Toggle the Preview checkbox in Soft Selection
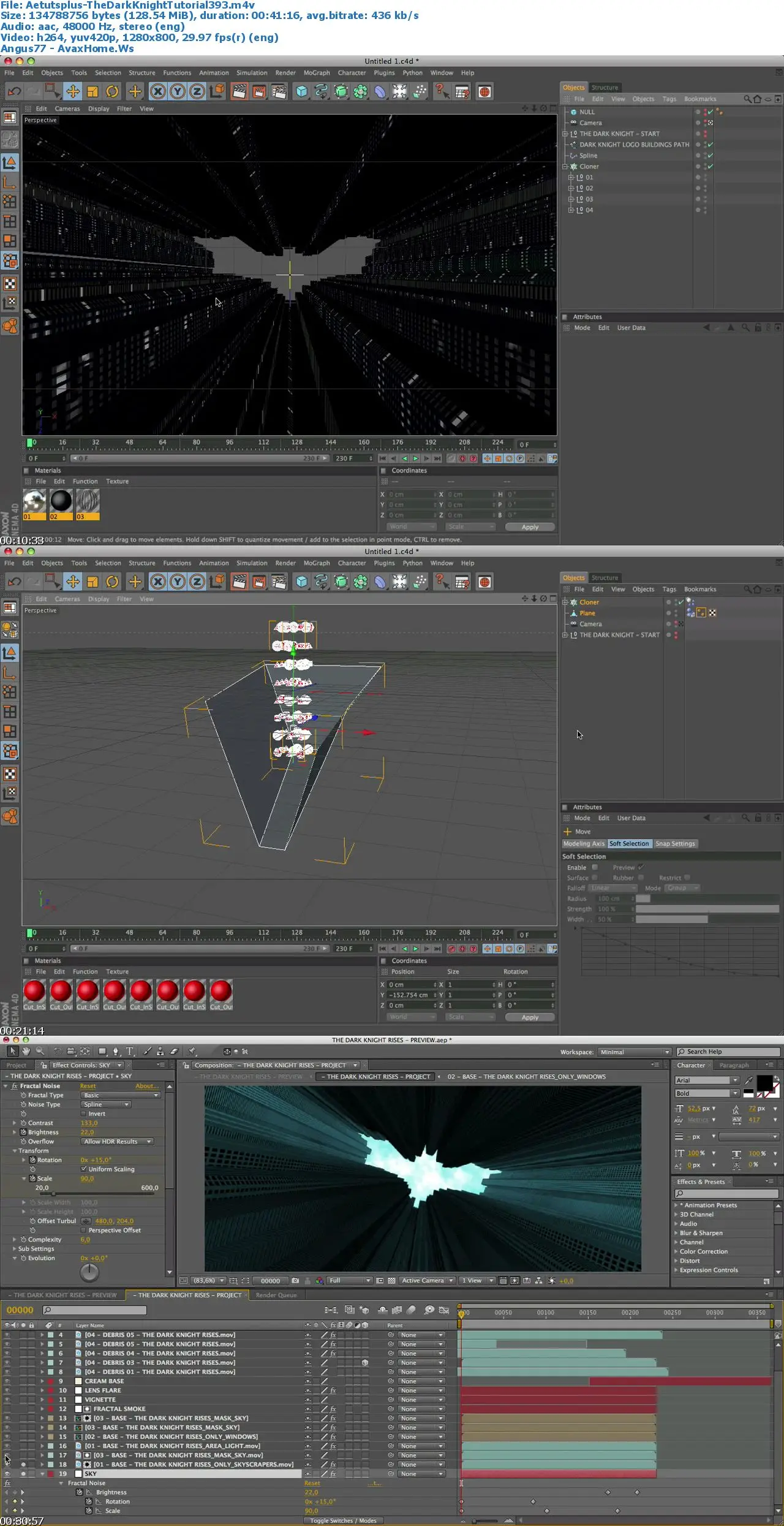This screenshot has height=1526, width=784. pos(641,867)
